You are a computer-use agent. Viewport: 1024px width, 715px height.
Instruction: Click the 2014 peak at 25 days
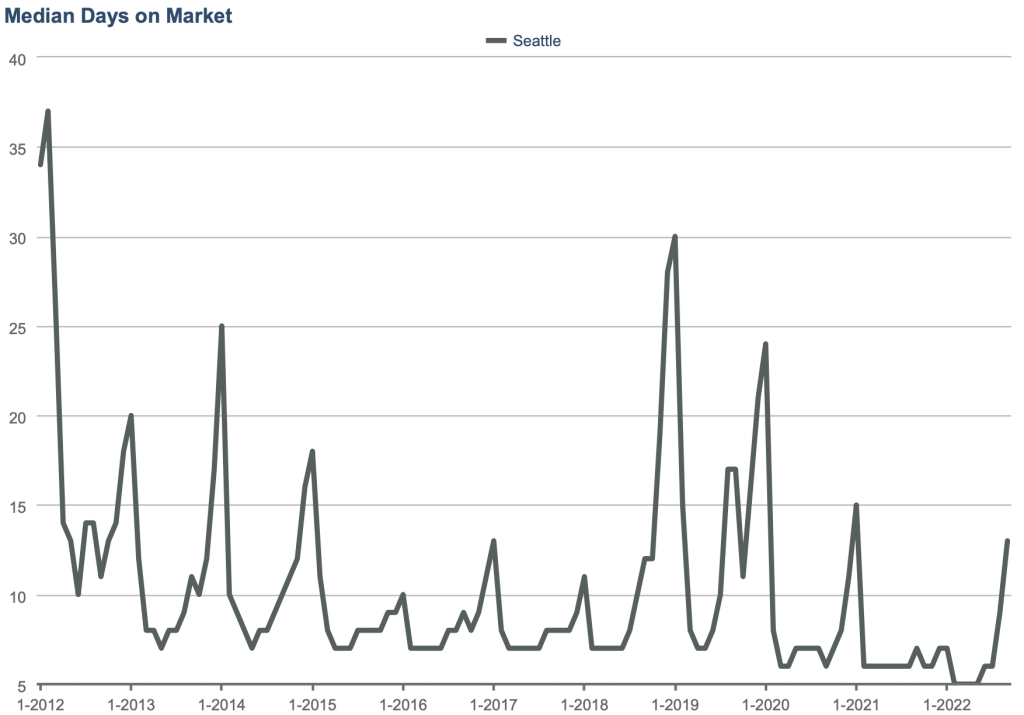pos(221,327)
